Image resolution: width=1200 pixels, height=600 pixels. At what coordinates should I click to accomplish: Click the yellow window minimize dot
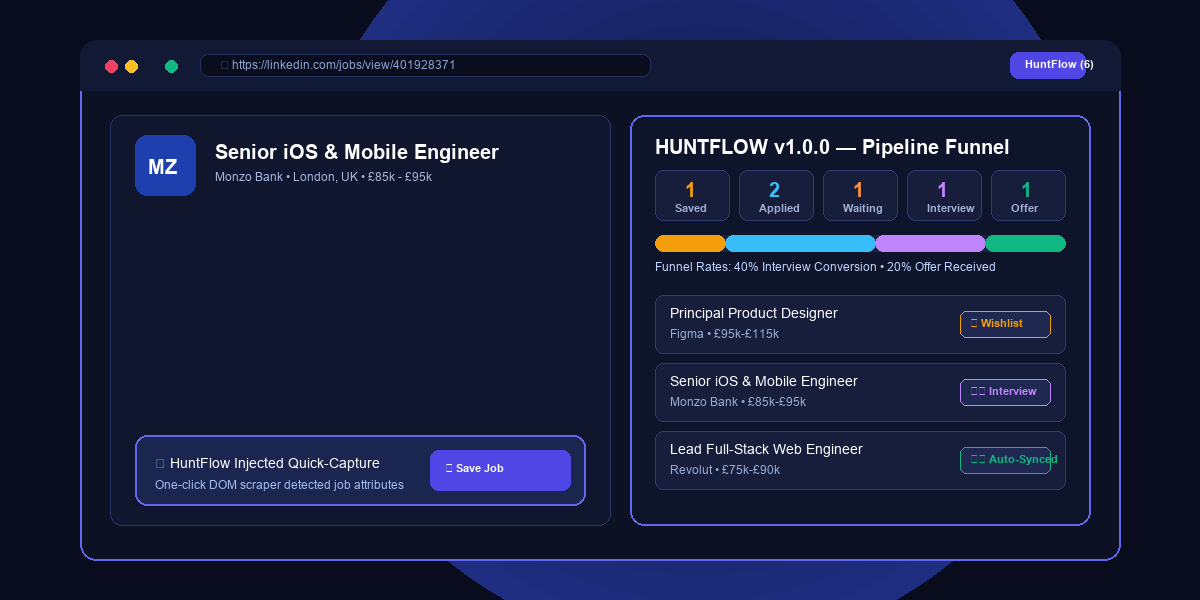(131, 66)
